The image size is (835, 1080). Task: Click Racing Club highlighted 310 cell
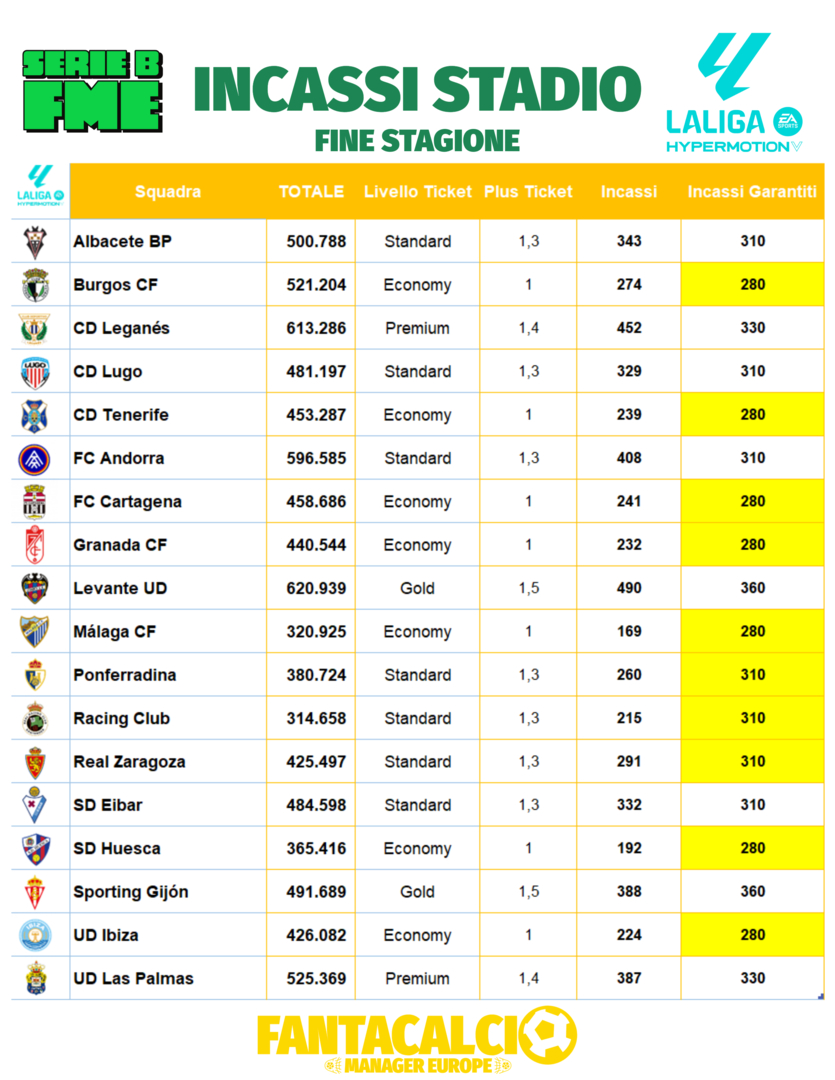click(x=752, y=718)
